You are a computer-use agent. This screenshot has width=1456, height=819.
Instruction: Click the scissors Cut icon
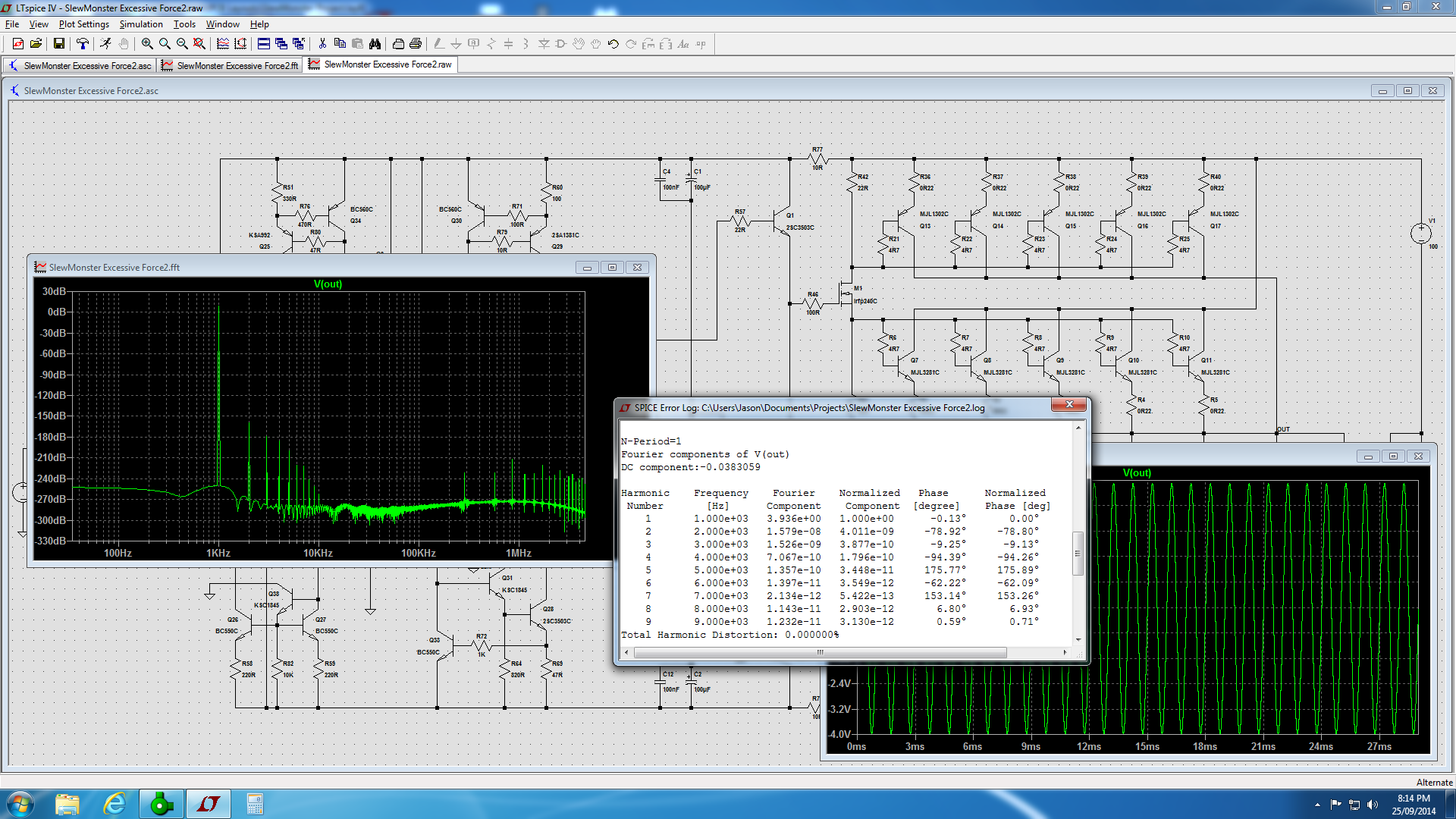click(x=322, y=44)
